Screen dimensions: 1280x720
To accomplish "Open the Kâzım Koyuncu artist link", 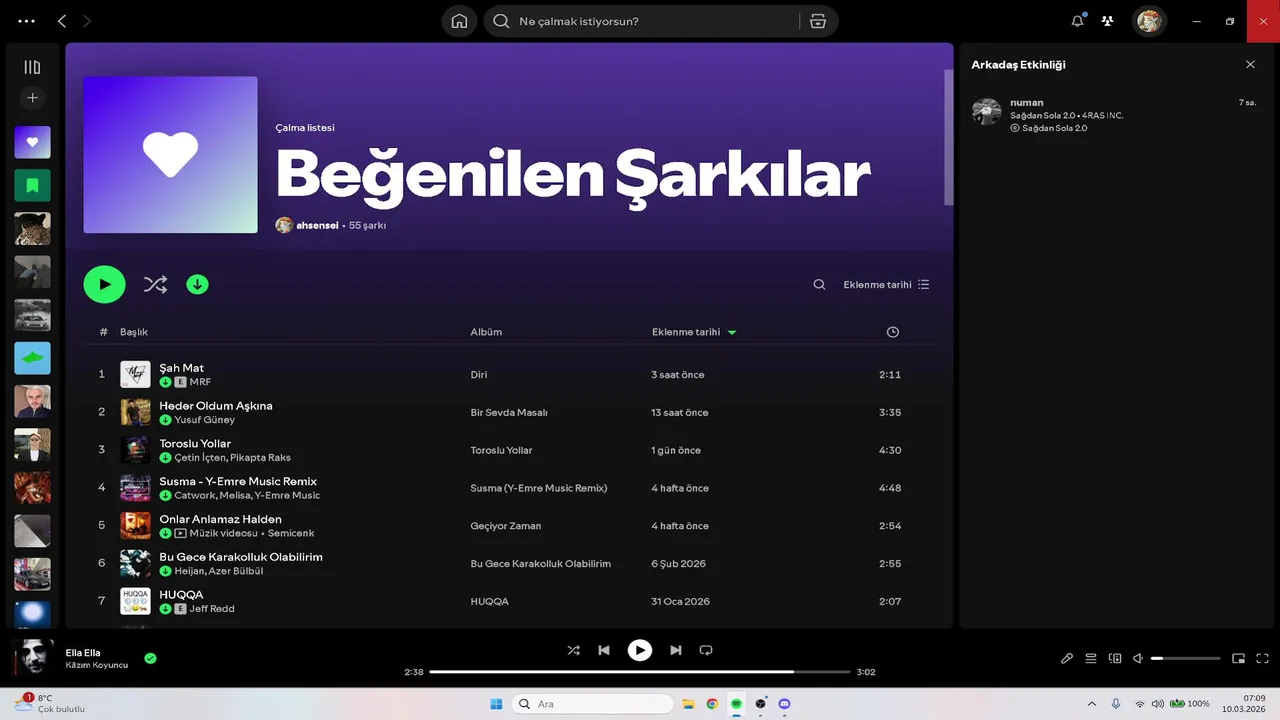I will [97, 665].
